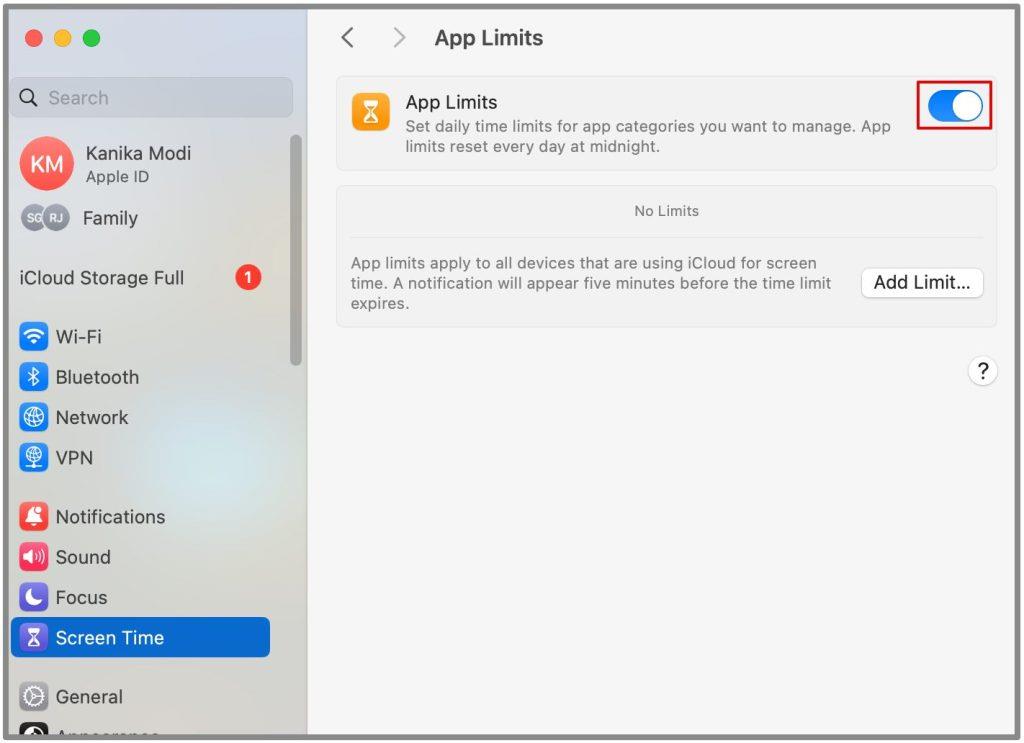Go back with the left chevron
1024x743 pixels.
[347, 38]
